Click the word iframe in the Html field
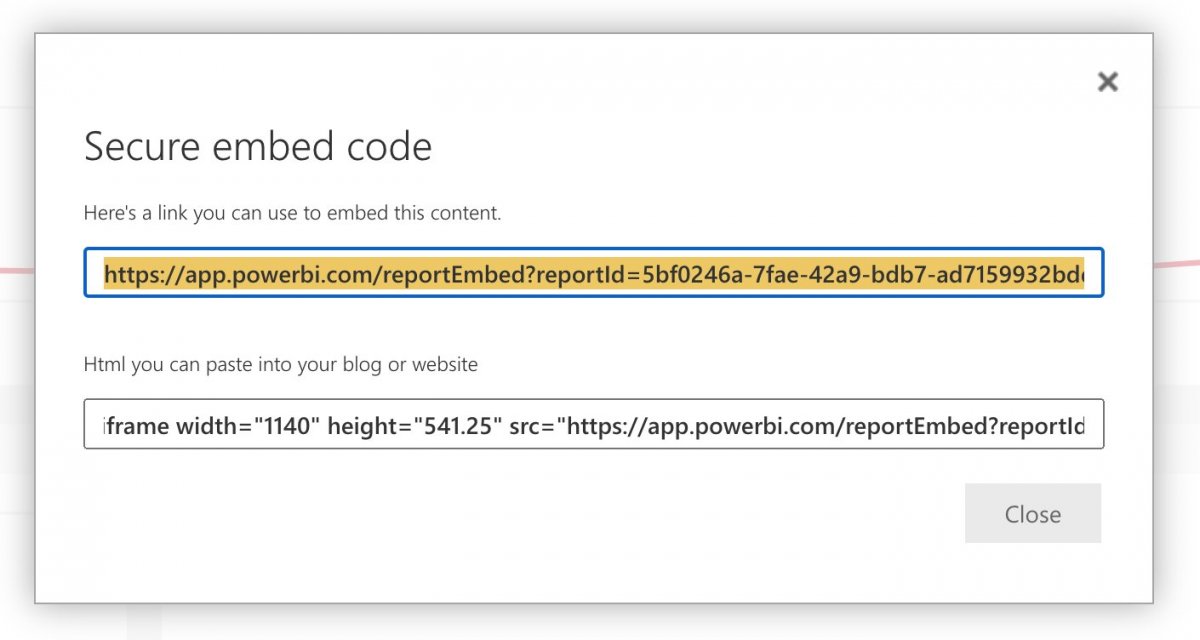The image size is (1200, 640). click(136, 426)
